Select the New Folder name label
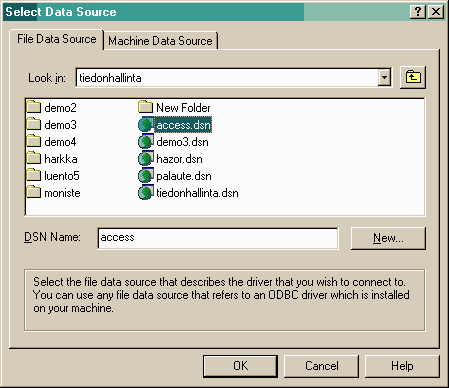Viewport: 449px width, 388px height. pos(183,108)
